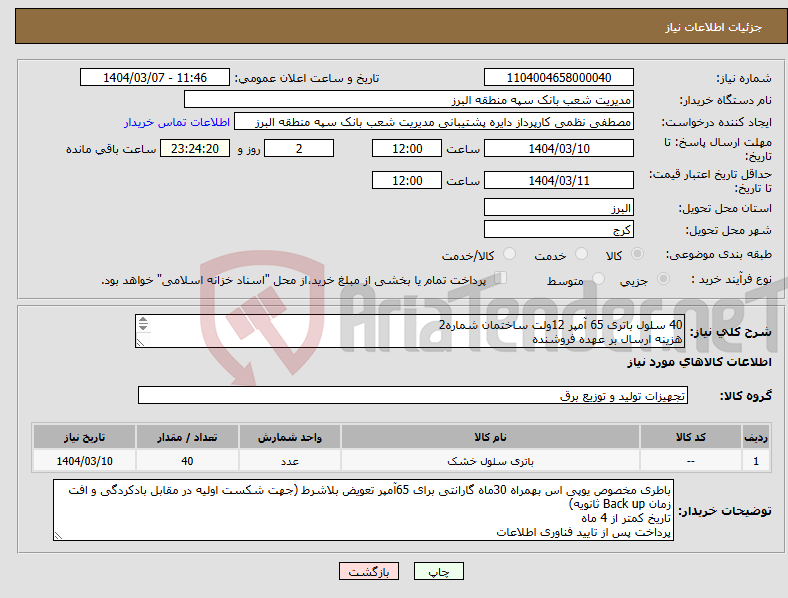The image size is (788, 598).
Task: Click the row number cell 1
Action: tap(756, 461)
